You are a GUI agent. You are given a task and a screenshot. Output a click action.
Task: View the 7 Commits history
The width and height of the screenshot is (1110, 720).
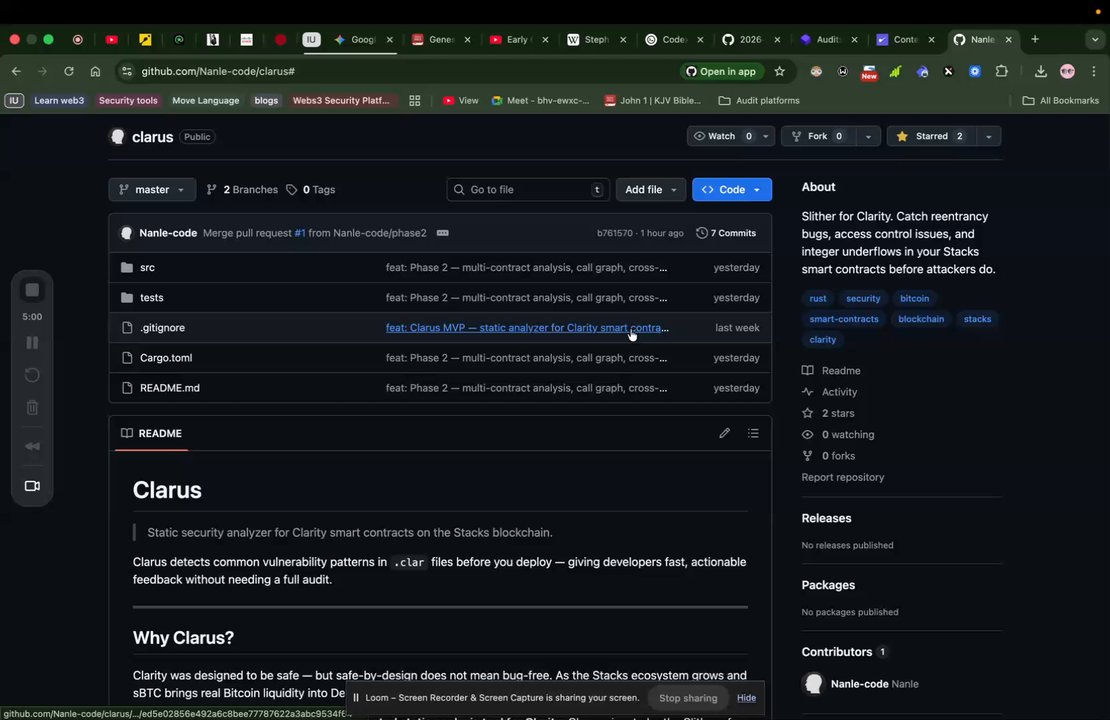(x=726, y=233)
